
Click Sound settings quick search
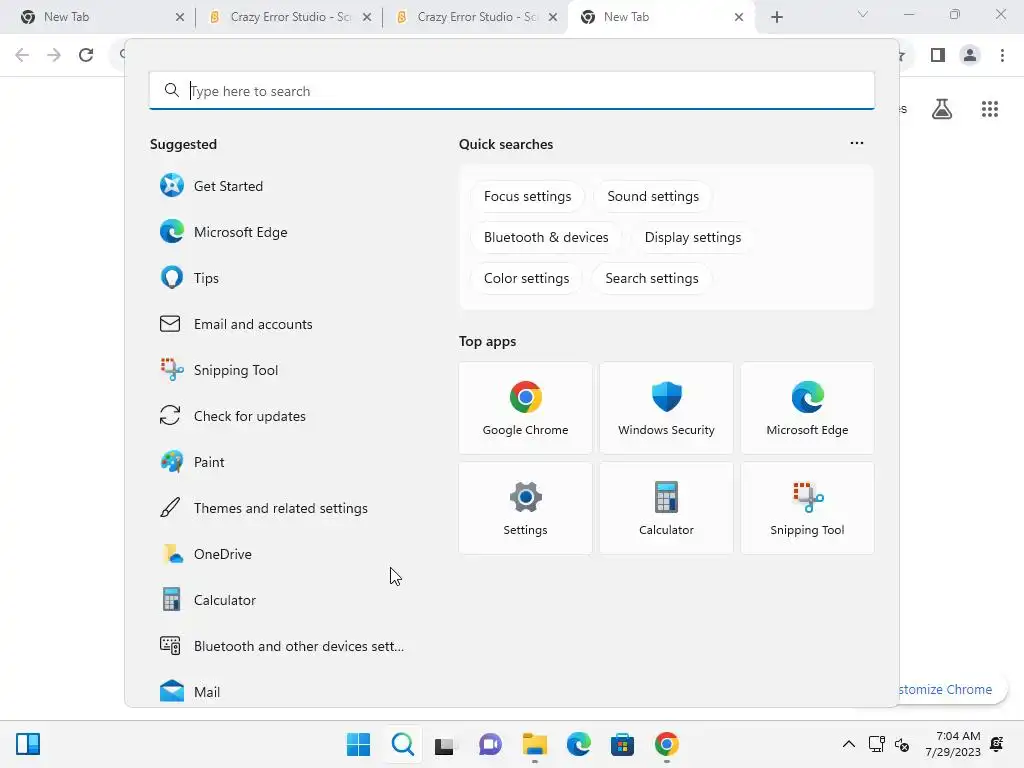[652, 197]
